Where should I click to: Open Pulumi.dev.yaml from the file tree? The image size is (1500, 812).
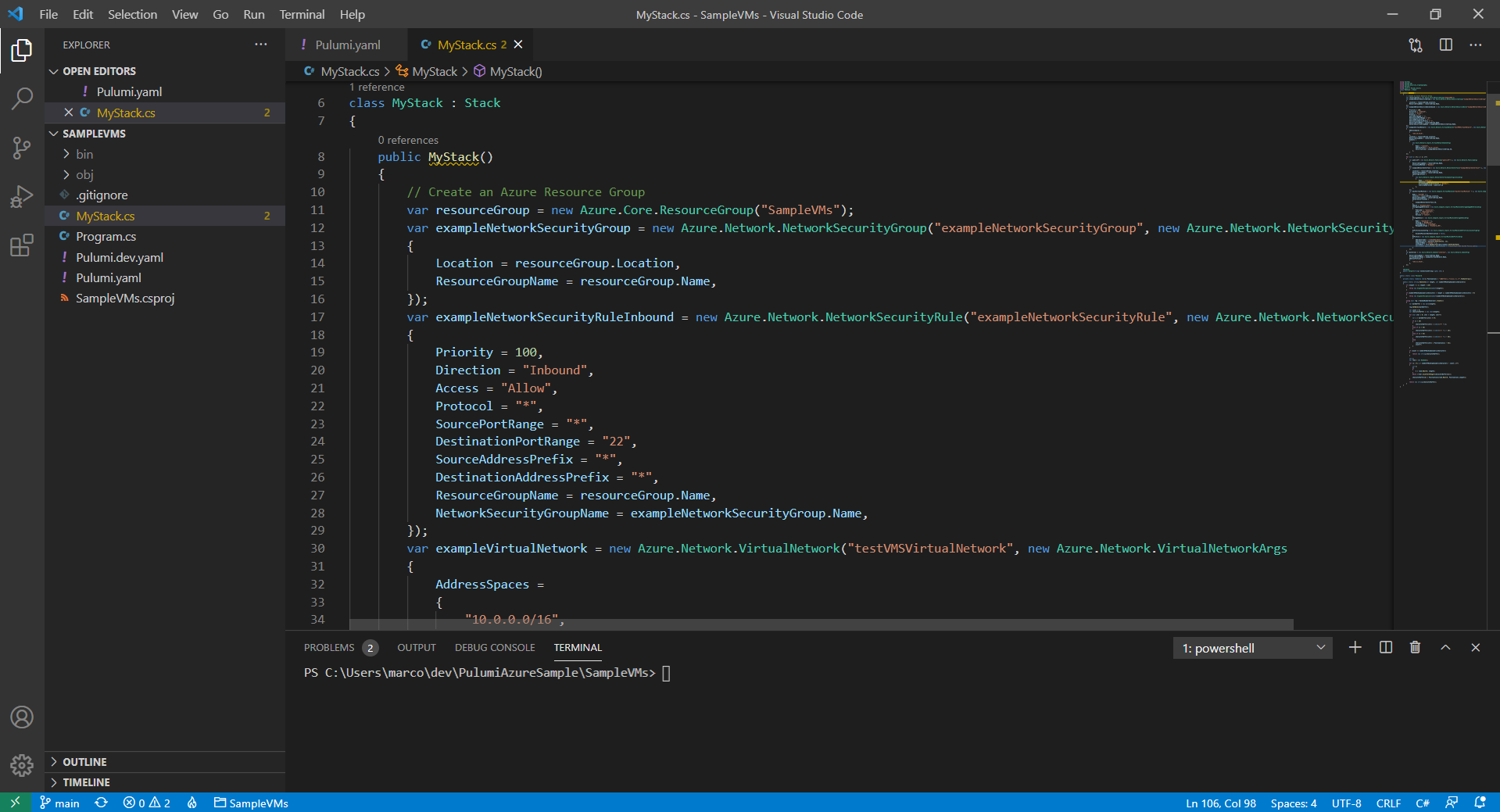pos(165,257)
